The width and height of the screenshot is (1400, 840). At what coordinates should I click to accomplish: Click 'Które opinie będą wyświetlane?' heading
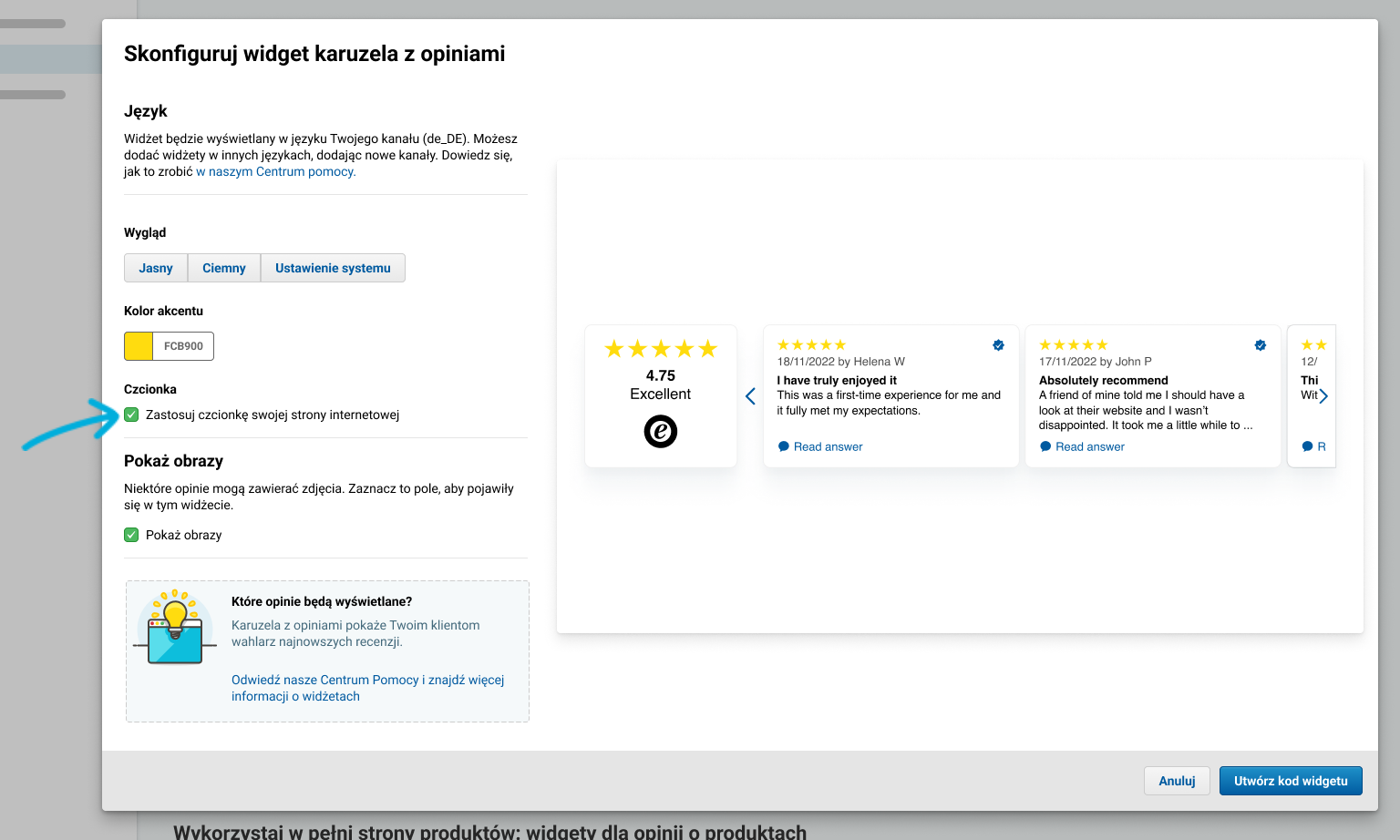(322, 601)
